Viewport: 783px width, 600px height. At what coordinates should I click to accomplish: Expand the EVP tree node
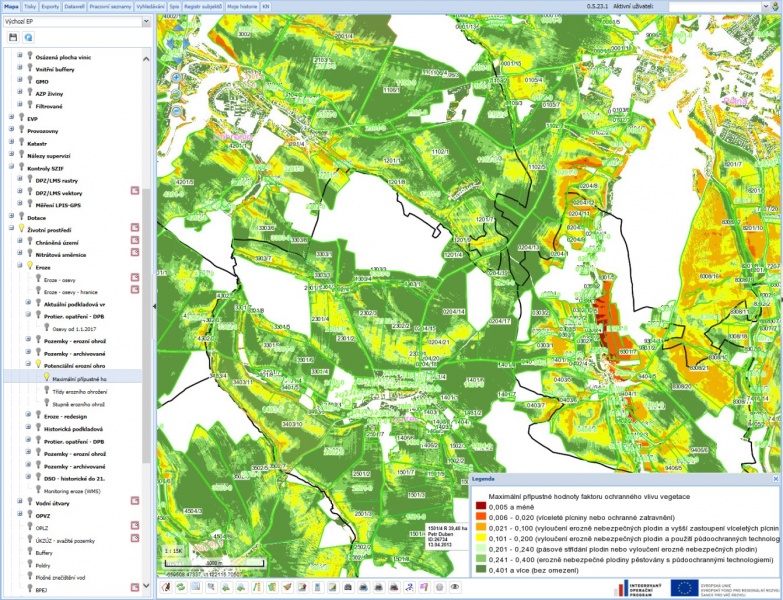[x=9, y=118]
